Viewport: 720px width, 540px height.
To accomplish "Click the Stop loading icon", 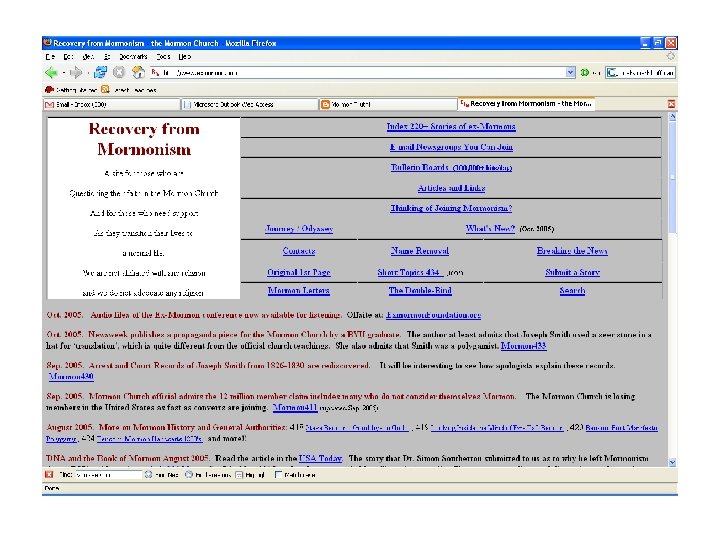I will tap(119, 73).
